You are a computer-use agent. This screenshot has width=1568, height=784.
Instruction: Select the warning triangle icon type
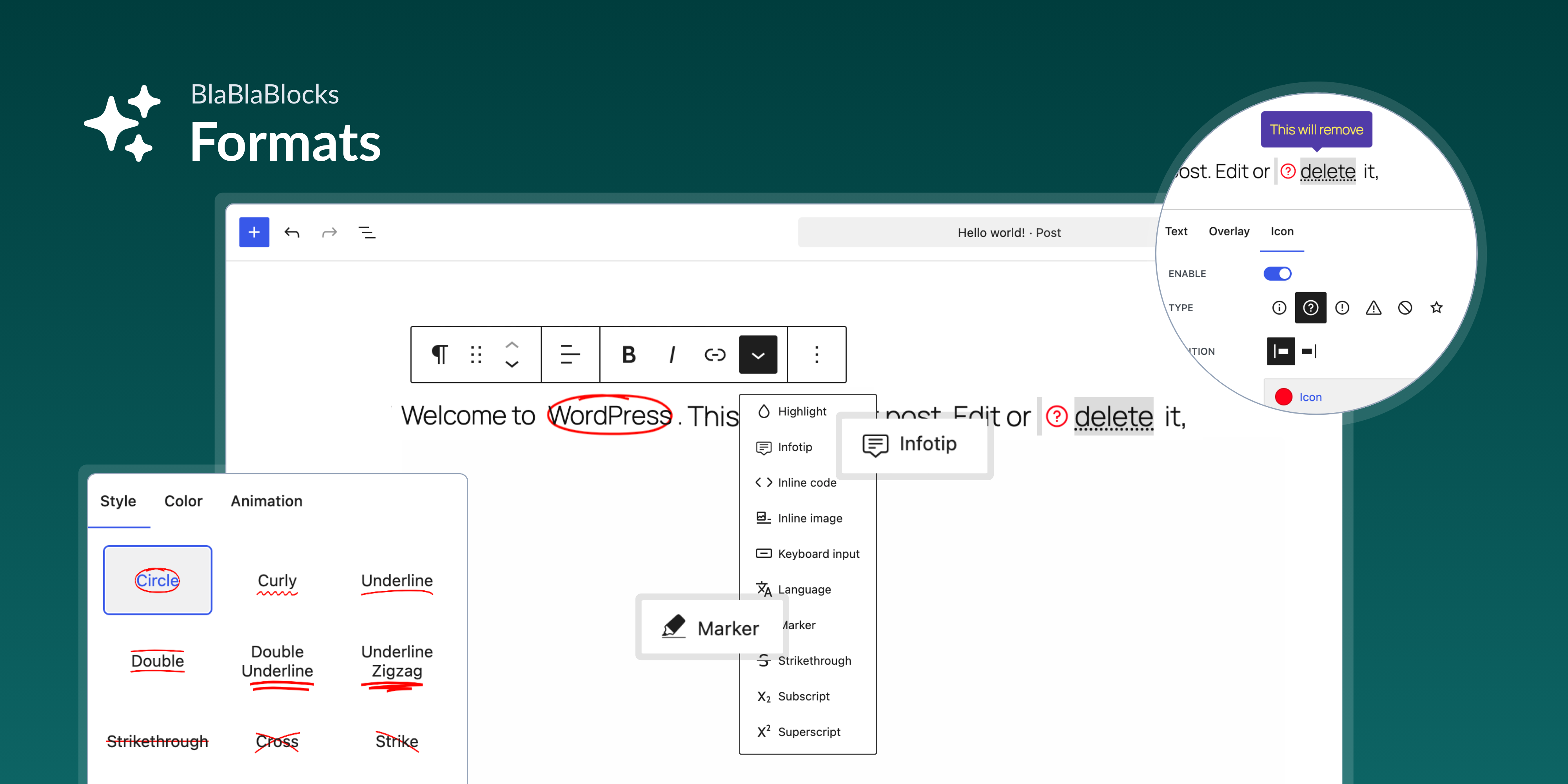(1374, 307)
